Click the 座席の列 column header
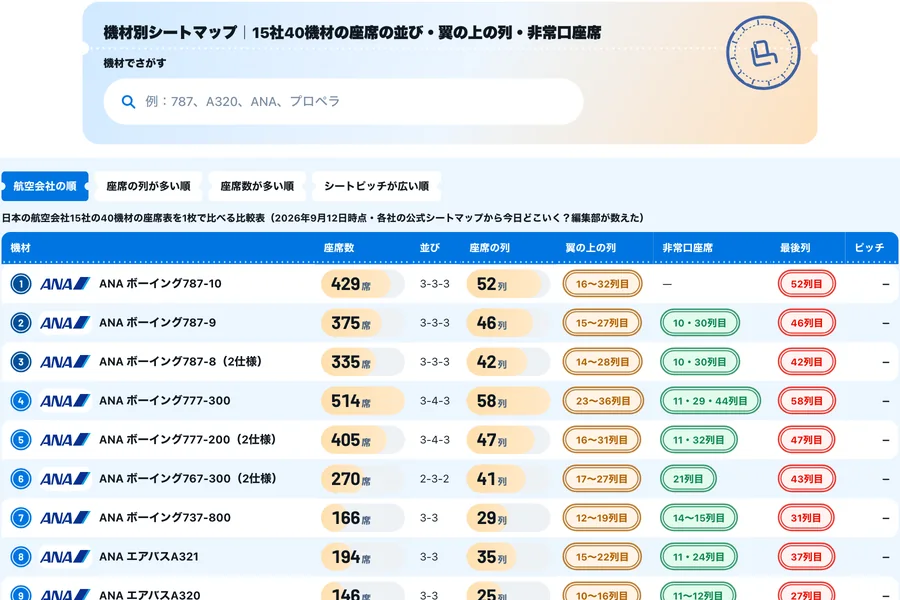The width and height of the screenshot is (900, 600). click(489, 247)
